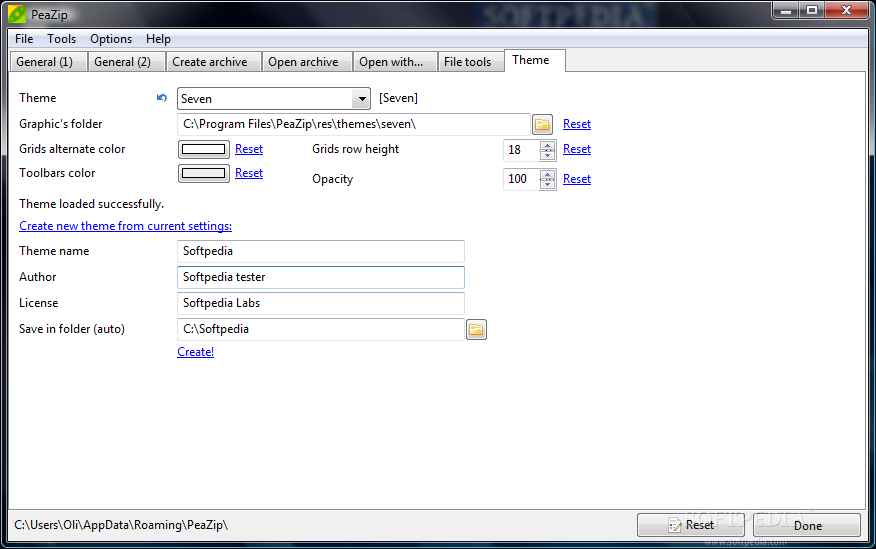The image size is (876, 549).
Task: Decrease the Opacity value
Action: pos(548,184)
